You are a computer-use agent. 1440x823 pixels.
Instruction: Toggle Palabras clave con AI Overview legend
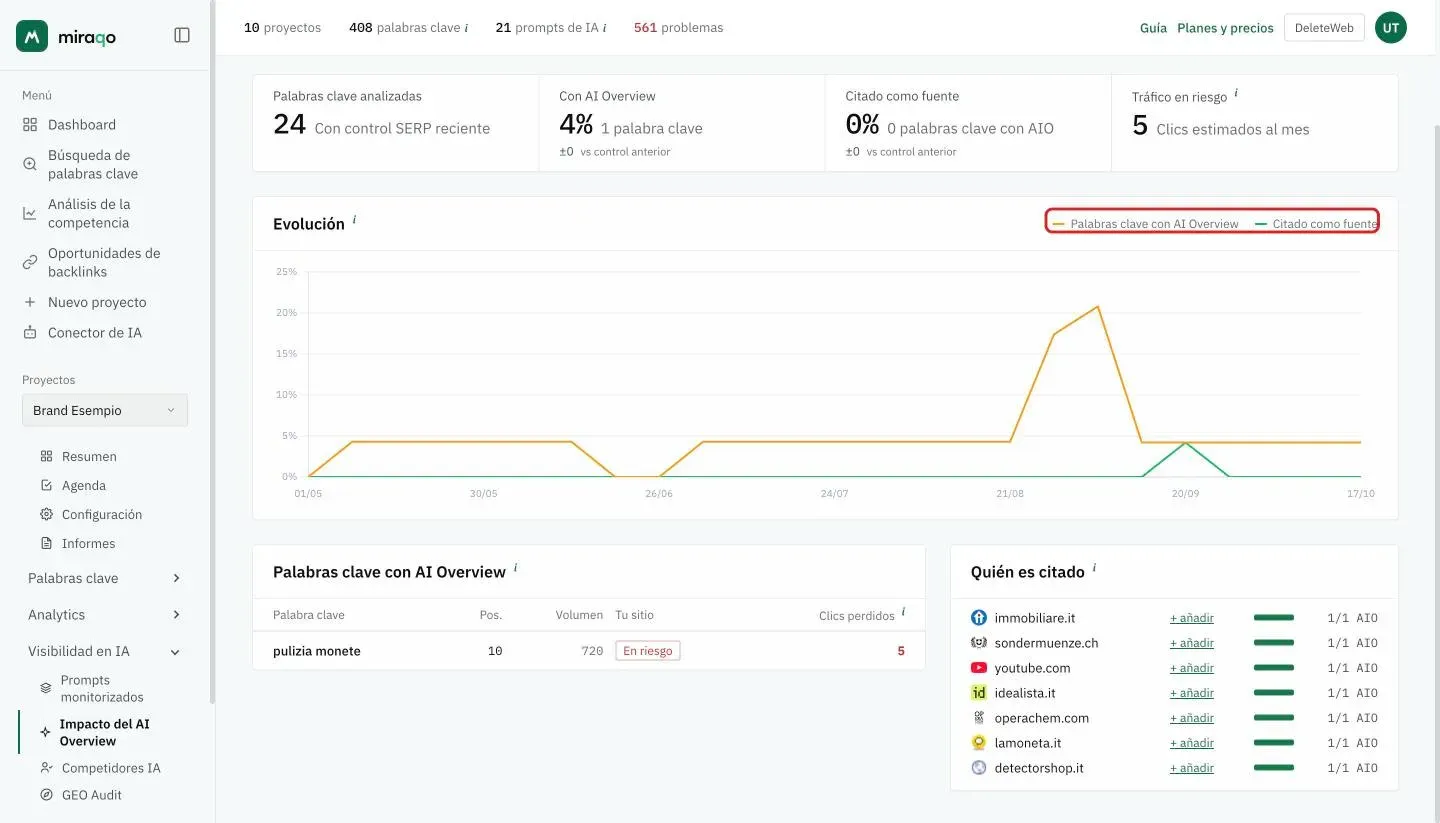tap(1146, 224)
